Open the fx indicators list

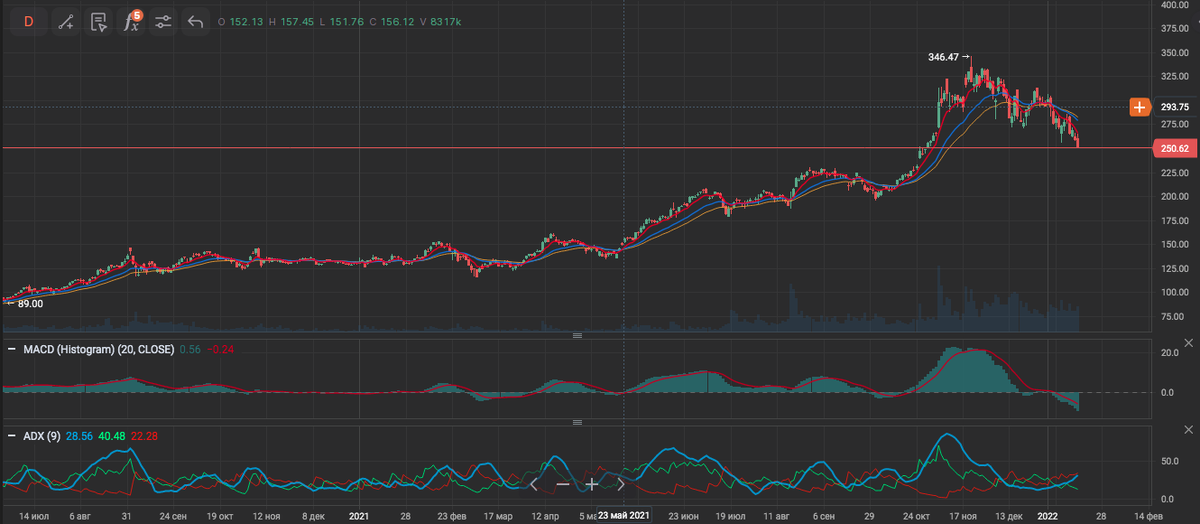pos(131,21)
